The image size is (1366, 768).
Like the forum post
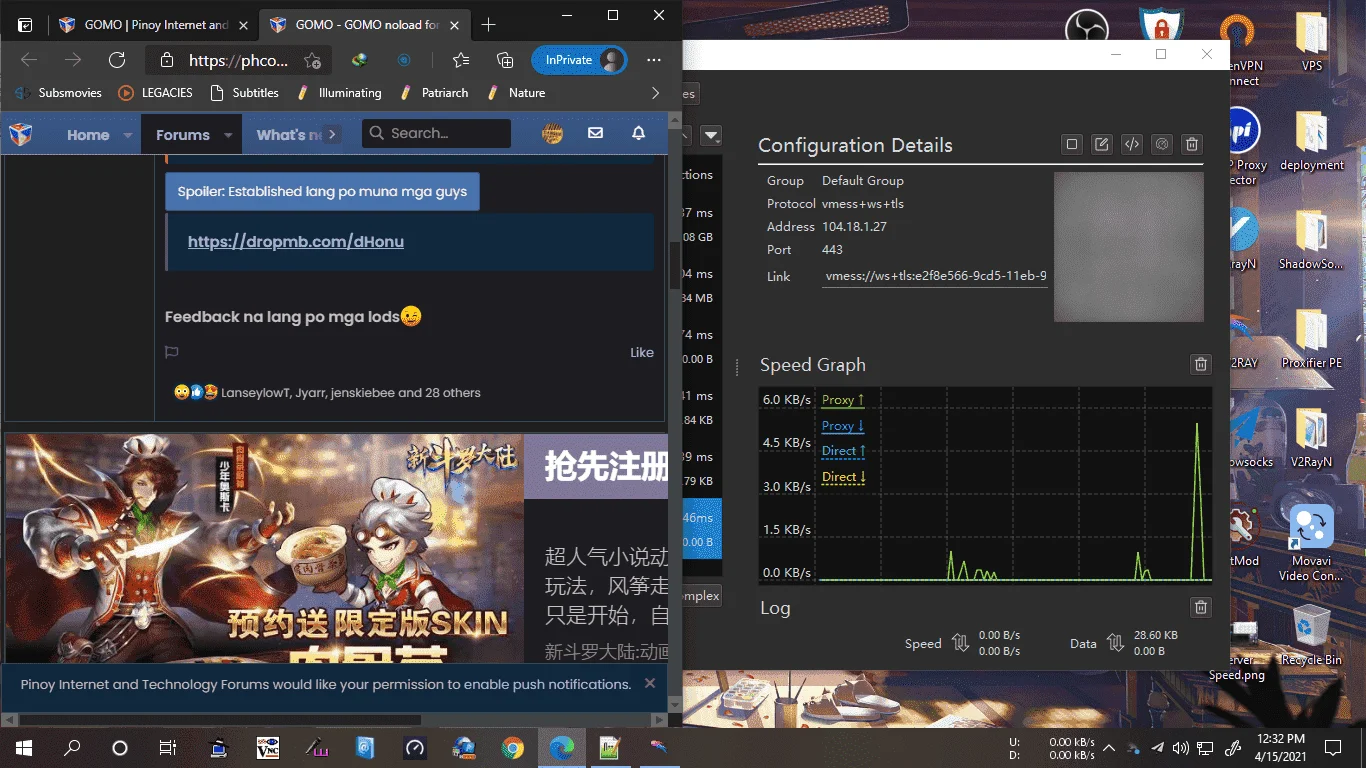pyautogui.click(x=642, y=352)
